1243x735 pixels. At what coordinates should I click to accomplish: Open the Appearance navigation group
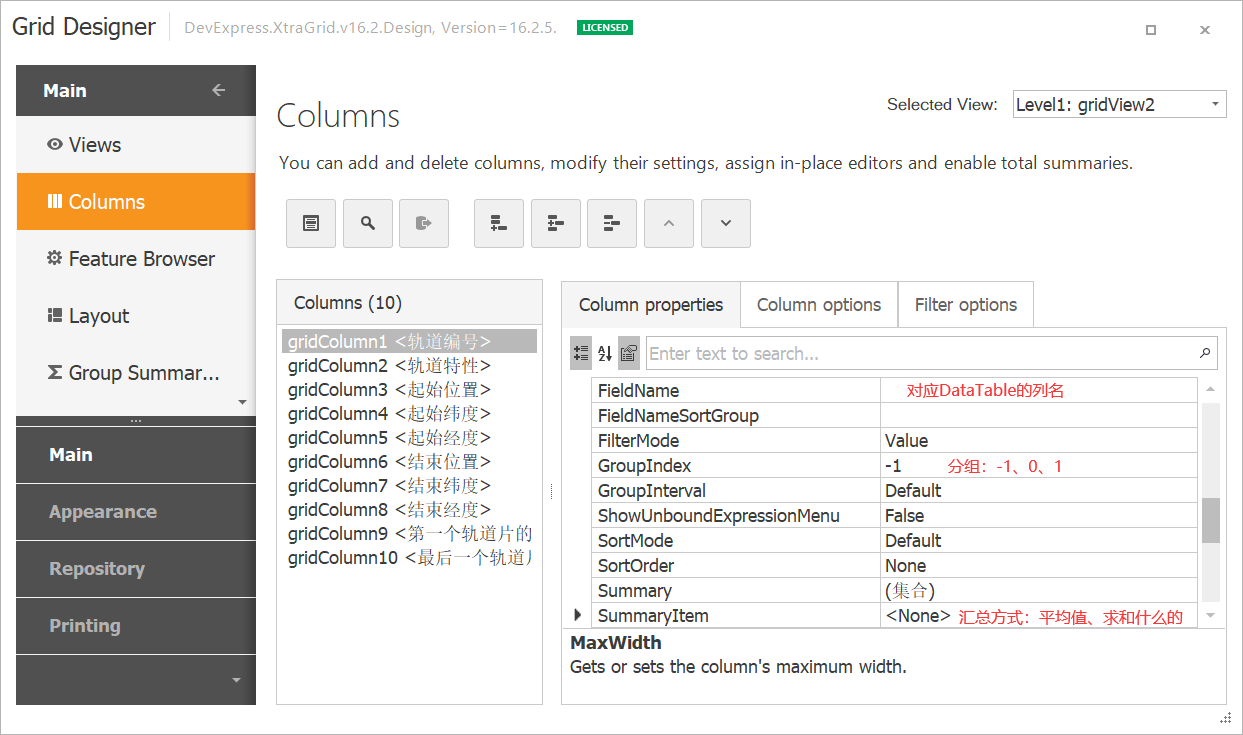click(136, 512)
